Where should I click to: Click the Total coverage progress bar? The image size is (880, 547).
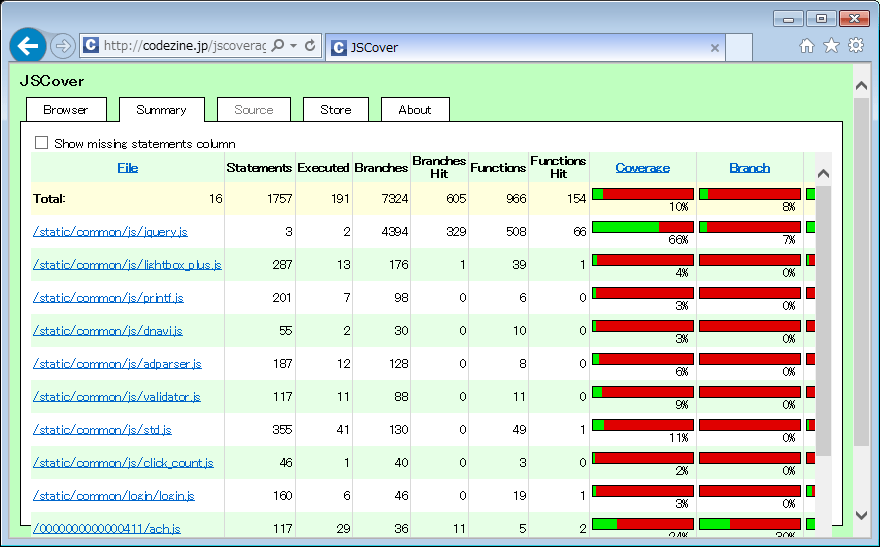point(642,194)
